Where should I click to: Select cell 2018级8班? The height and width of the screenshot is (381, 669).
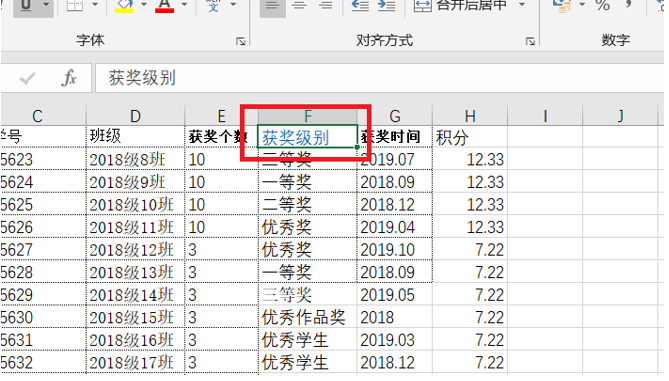click(135, 159)
